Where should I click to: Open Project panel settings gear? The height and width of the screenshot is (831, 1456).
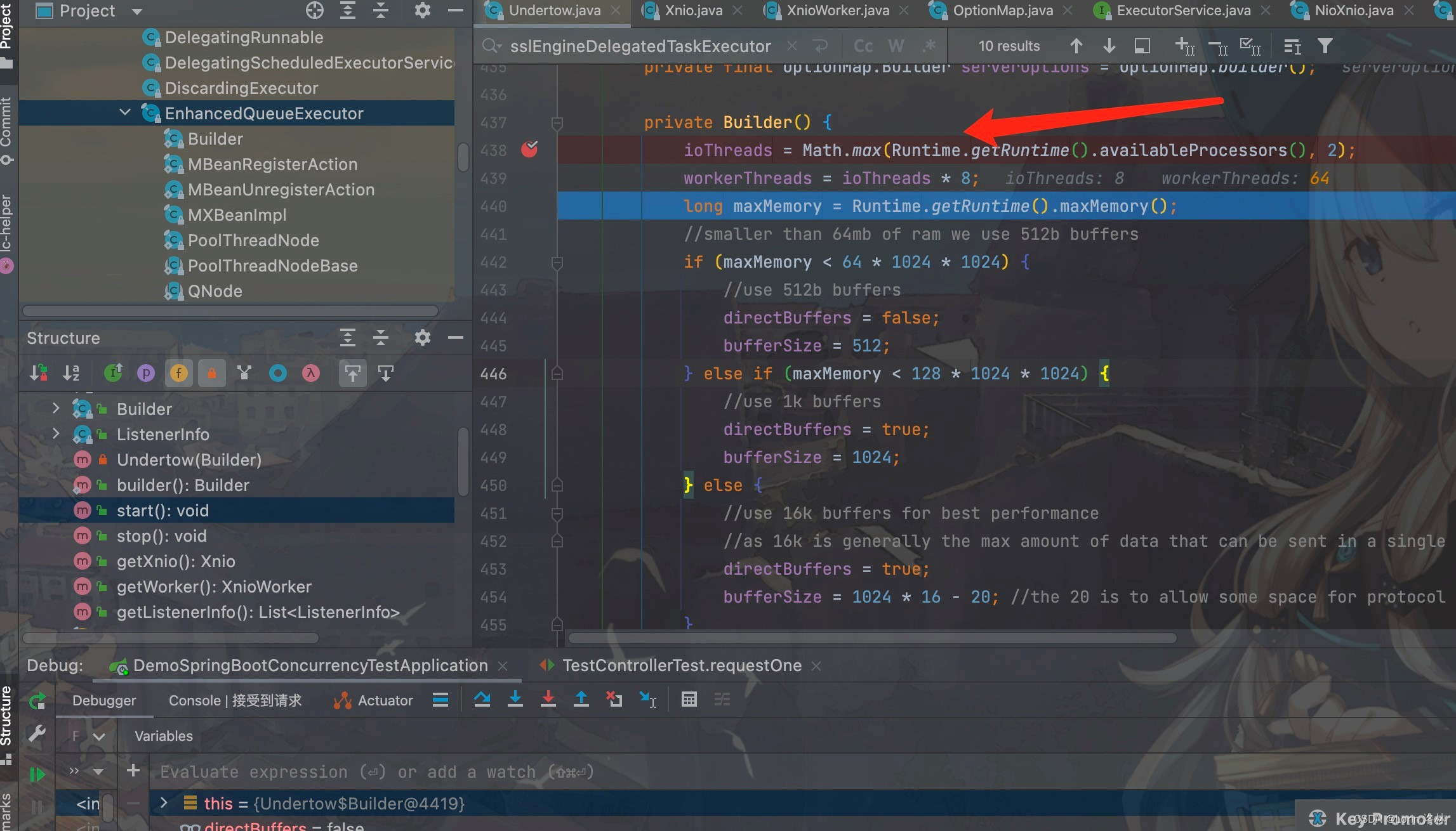(x=422, y=10)
